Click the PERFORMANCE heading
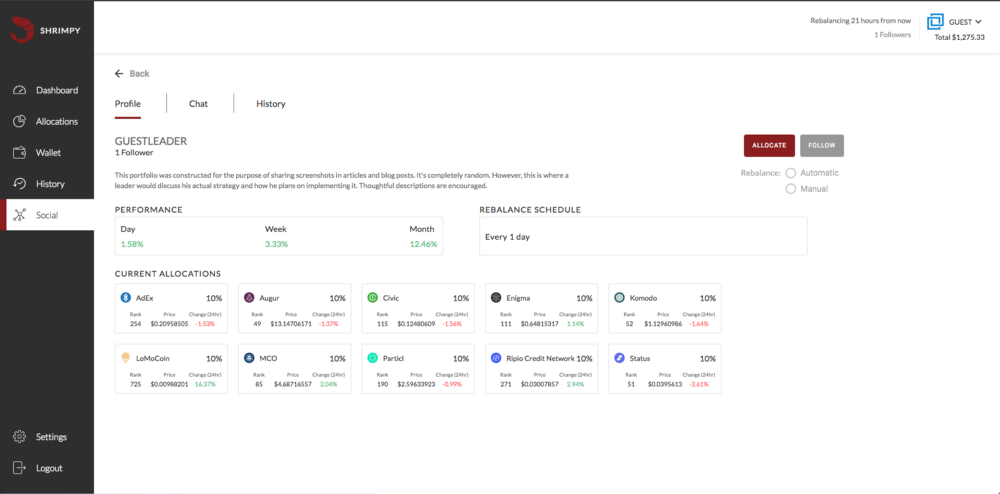1000x494 pixels. 149,209
